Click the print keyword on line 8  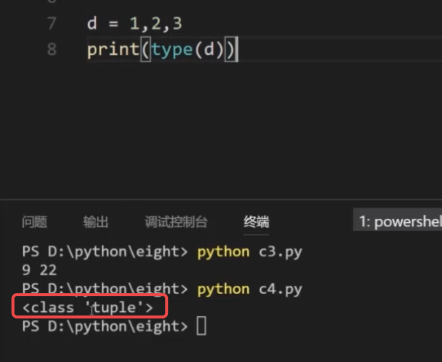[113, 50]
